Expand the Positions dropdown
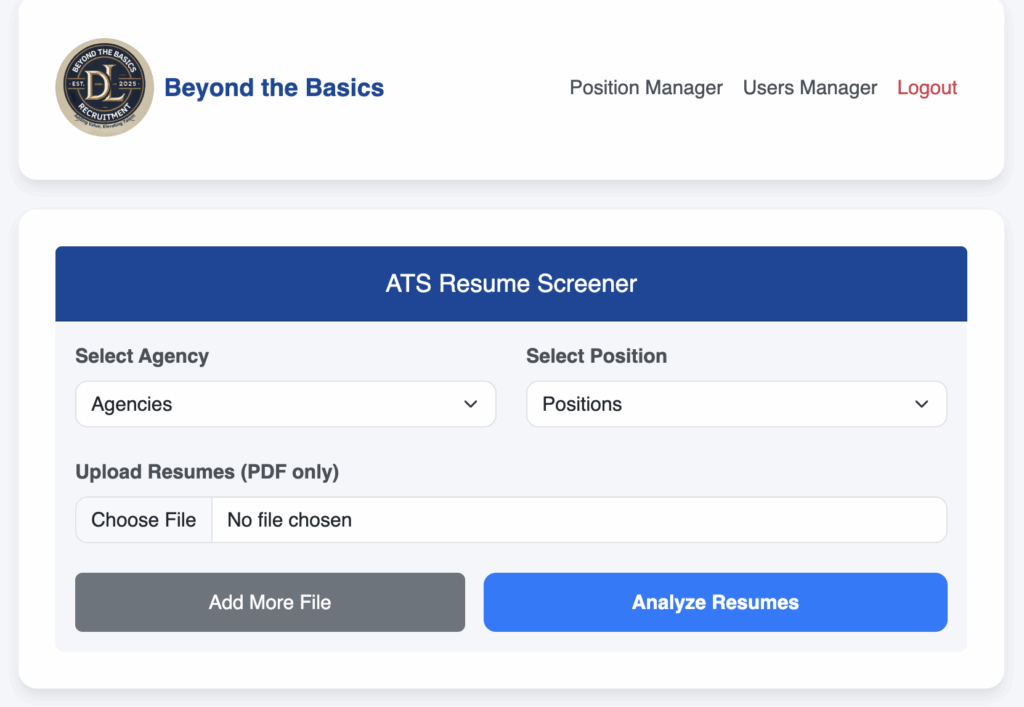The image size is (1024, 707). pyautogui.click(x=736, y=404)
